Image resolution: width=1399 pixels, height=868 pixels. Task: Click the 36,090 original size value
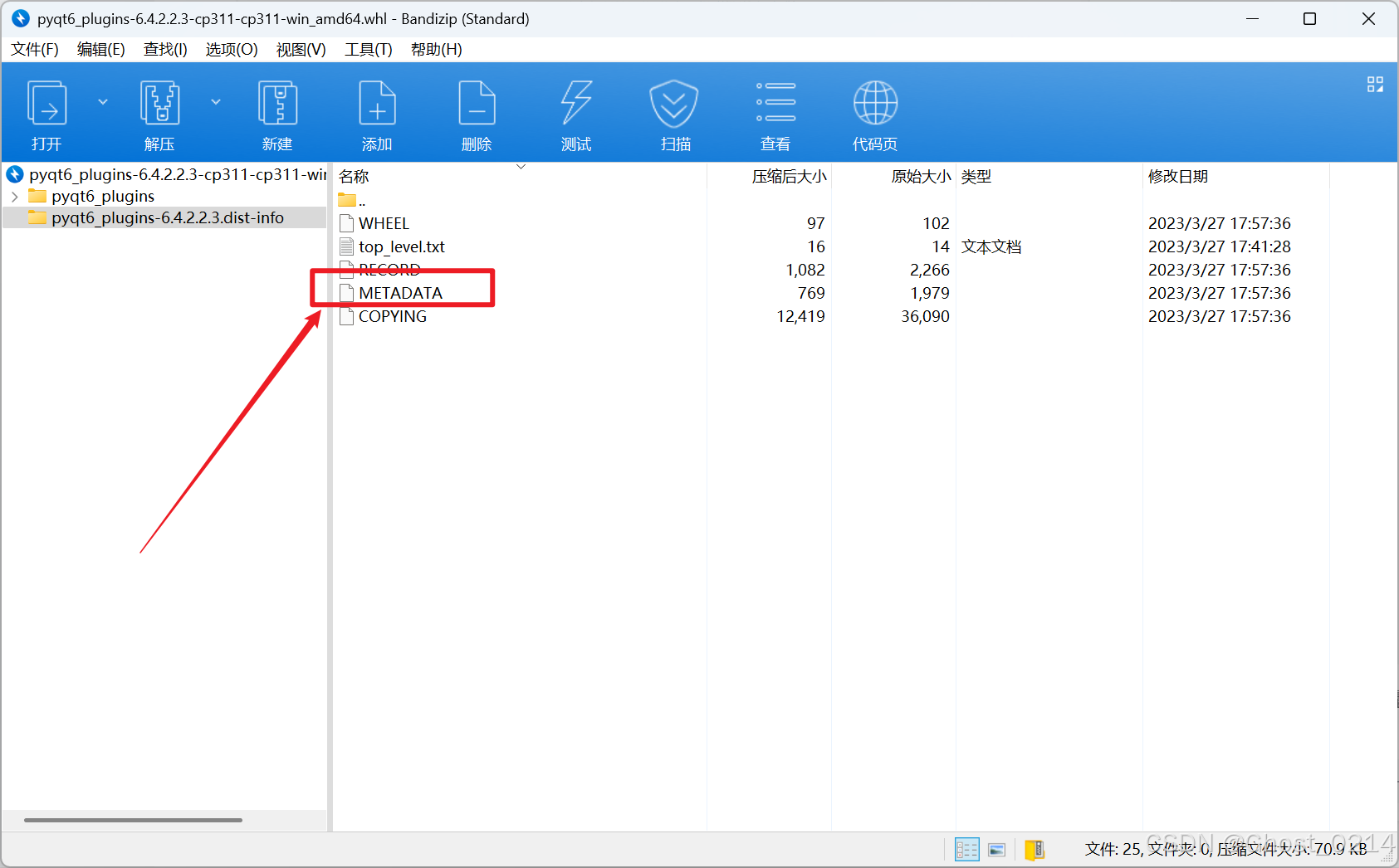925,316
